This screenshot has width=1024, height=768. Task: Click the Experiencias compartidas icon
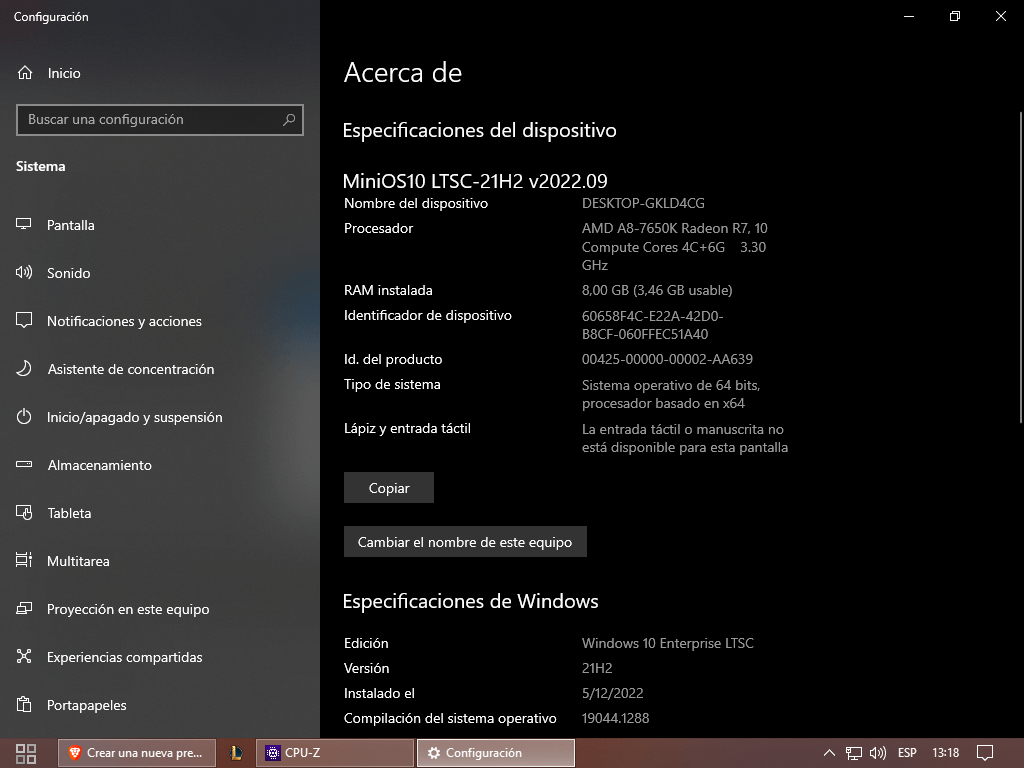24,656
